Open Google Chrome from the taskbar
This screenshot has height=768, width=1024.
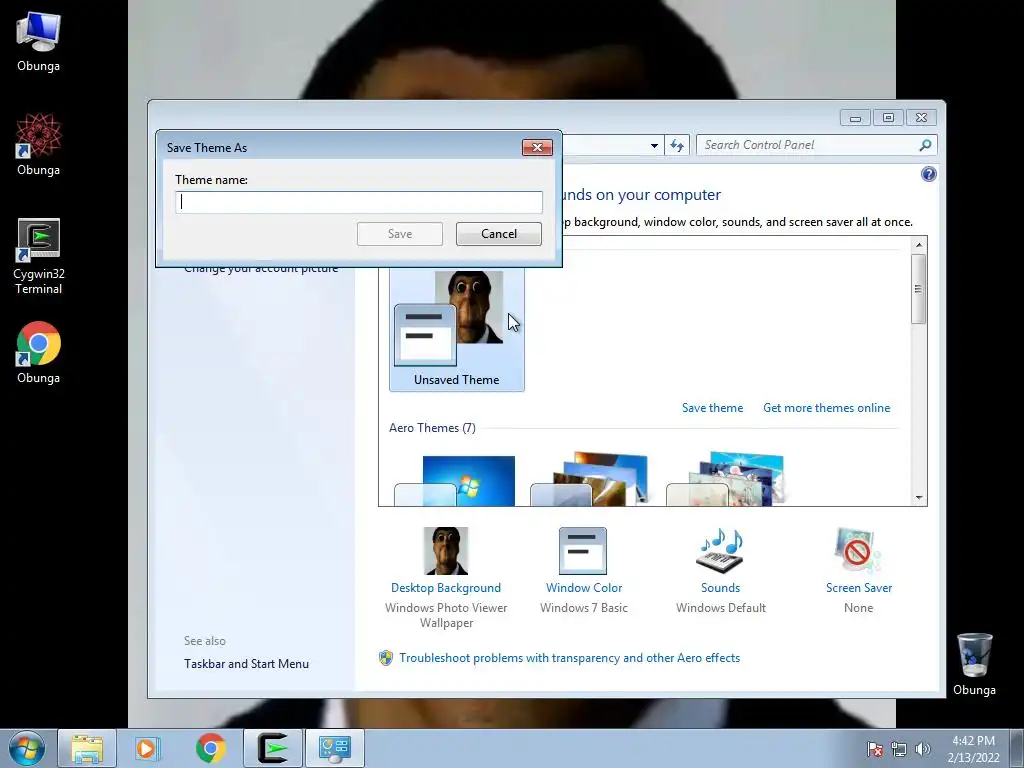click(210, 748)
